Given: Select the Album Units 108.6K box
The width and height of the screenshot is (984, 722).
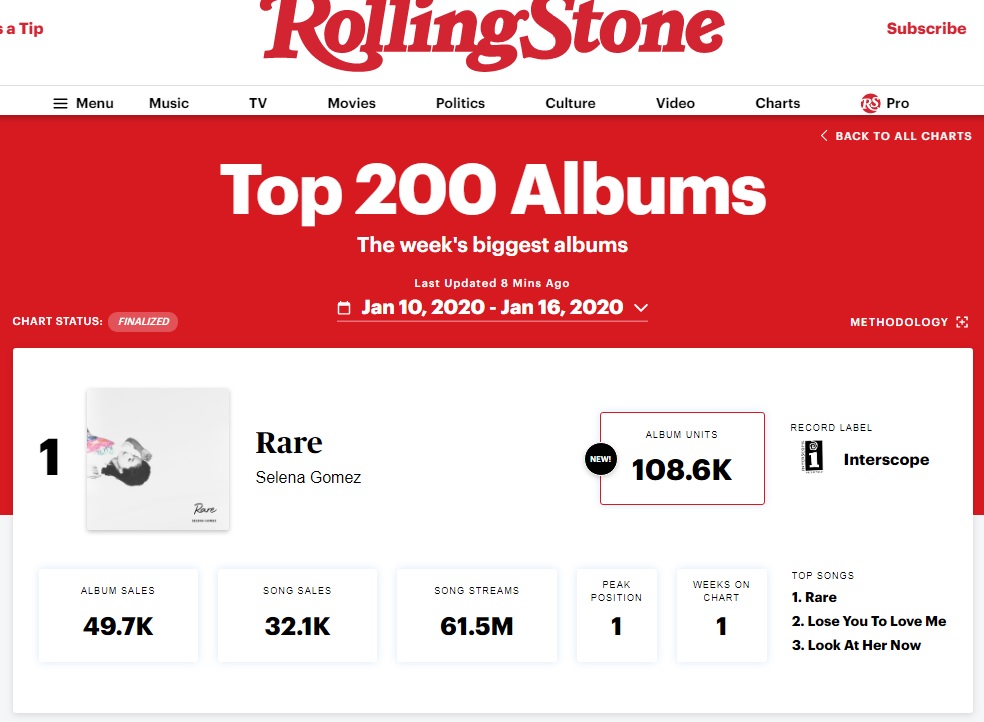Looking at the screenshot, I should [682, 459].
